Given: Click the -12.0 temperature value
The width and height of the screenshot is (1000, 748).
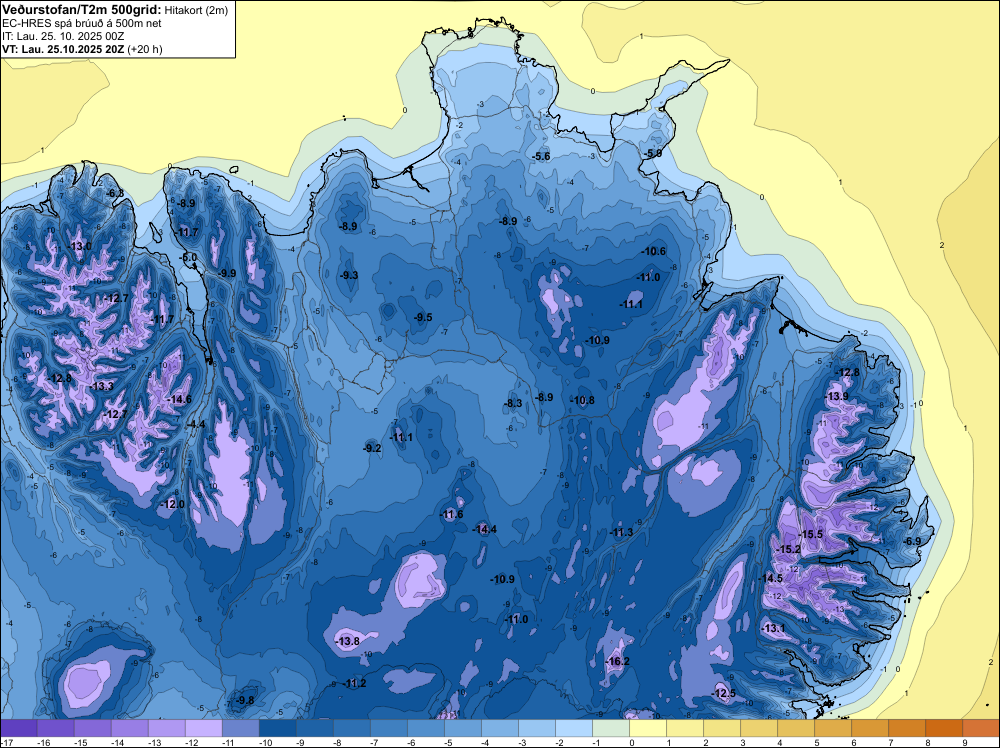Looking at the screenshot, I should (172, 504).
